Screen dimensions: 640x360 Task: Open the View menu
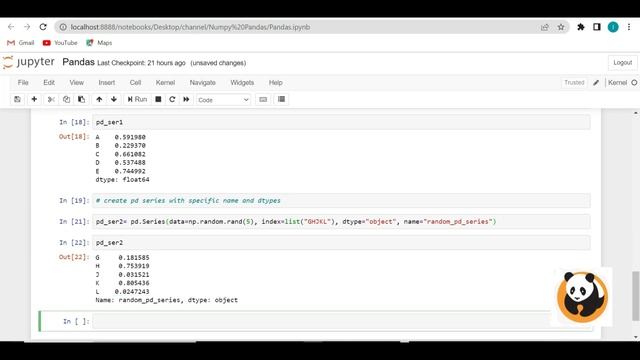tap(76, 82)
